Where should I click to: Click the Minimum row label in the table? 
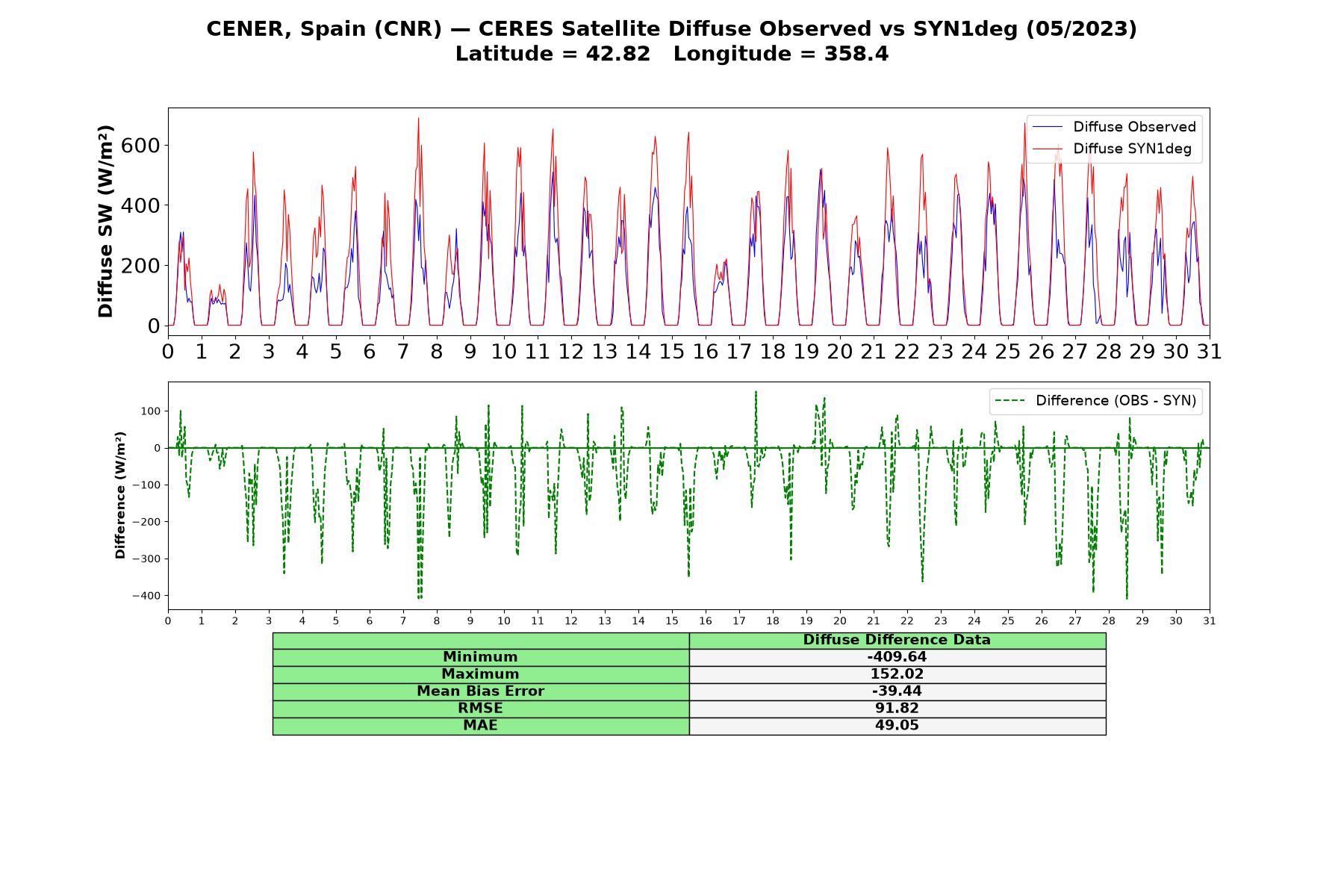click(480, 657)
